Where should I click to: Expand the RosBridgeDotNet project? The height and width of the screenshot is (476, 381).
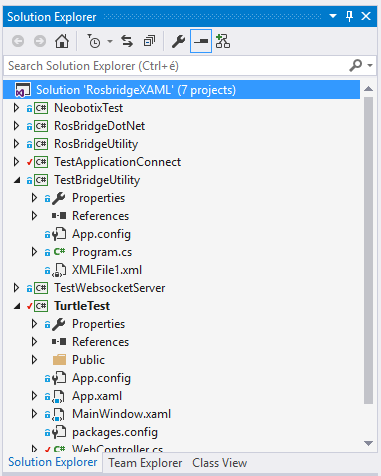click(16, 126)
